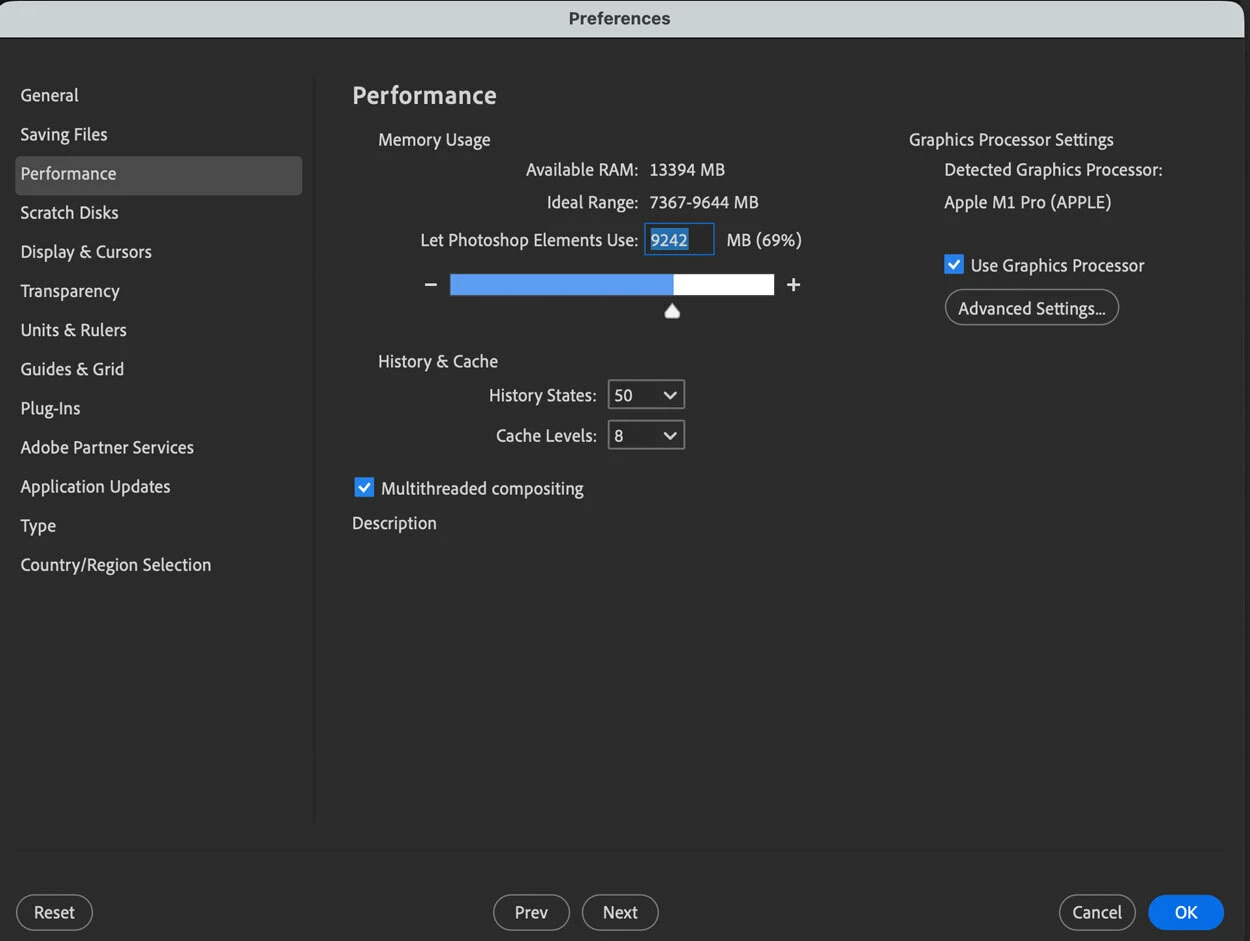
Task: Open Guides & Grid preferences
Action: click(x=72, y=369)
